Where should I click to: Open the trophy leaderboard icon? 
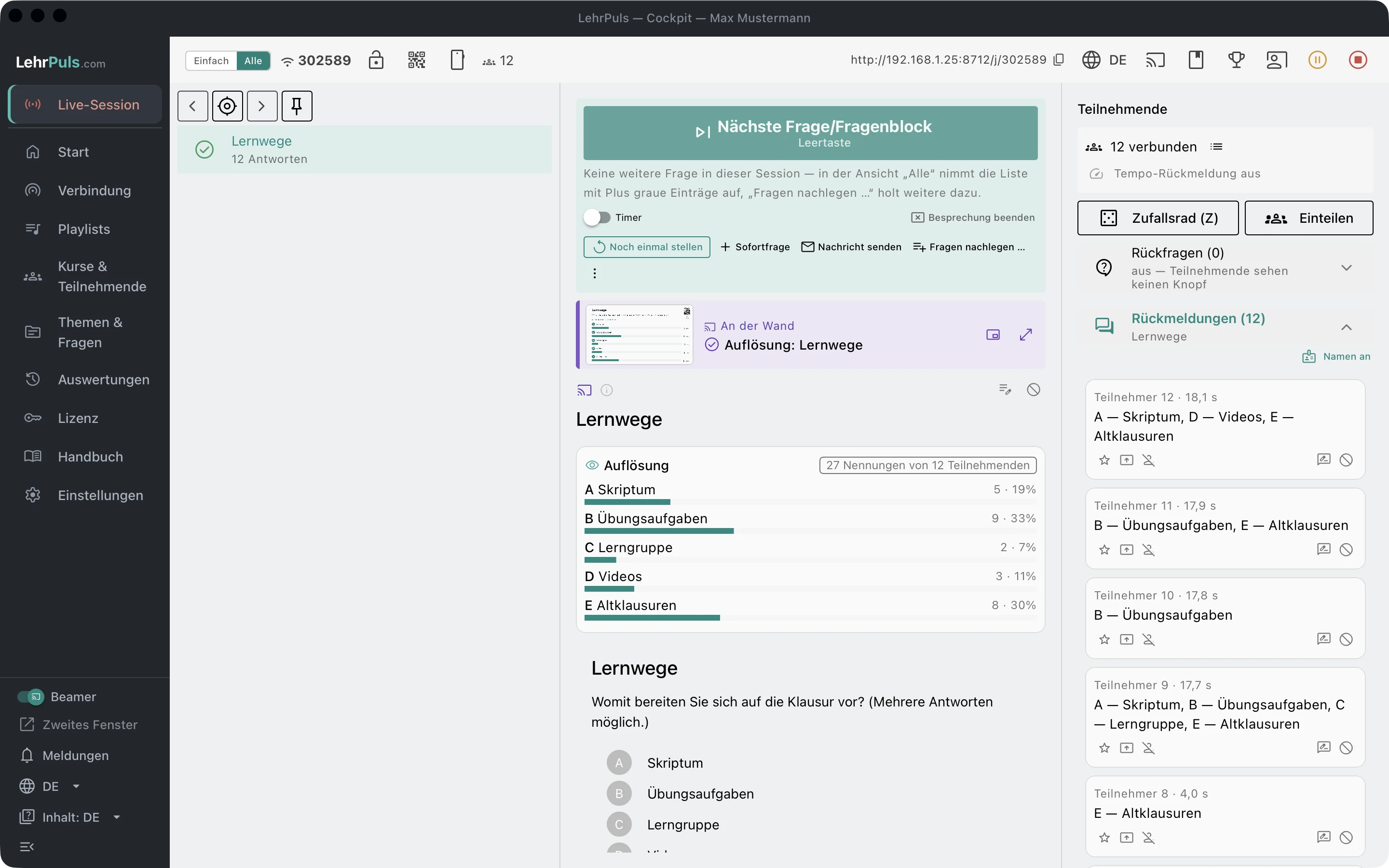tap(1236, 60)
